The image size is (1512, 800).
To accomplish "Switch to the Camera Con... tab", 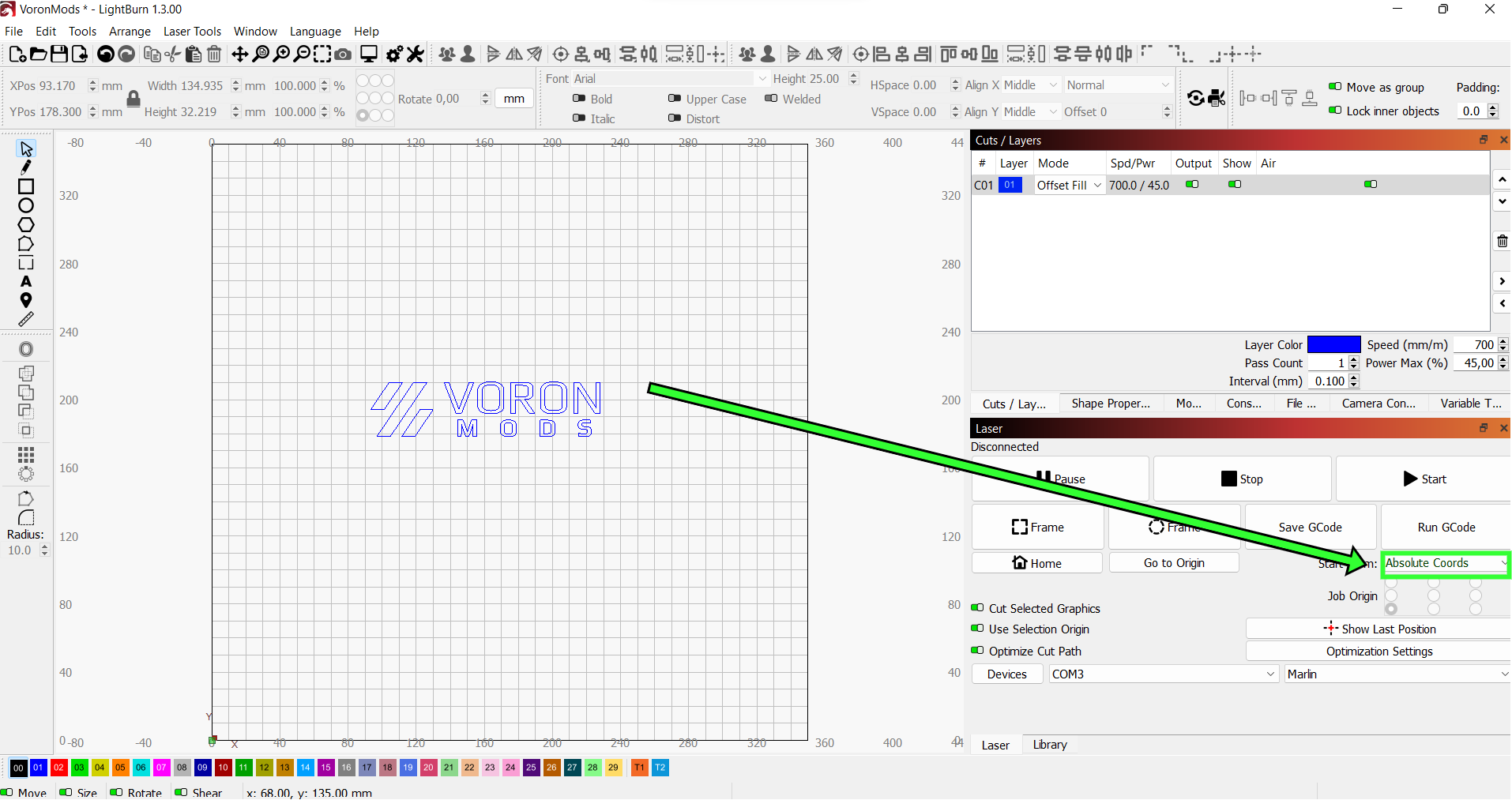I will pyautogui.click(x=1378, y=404).
